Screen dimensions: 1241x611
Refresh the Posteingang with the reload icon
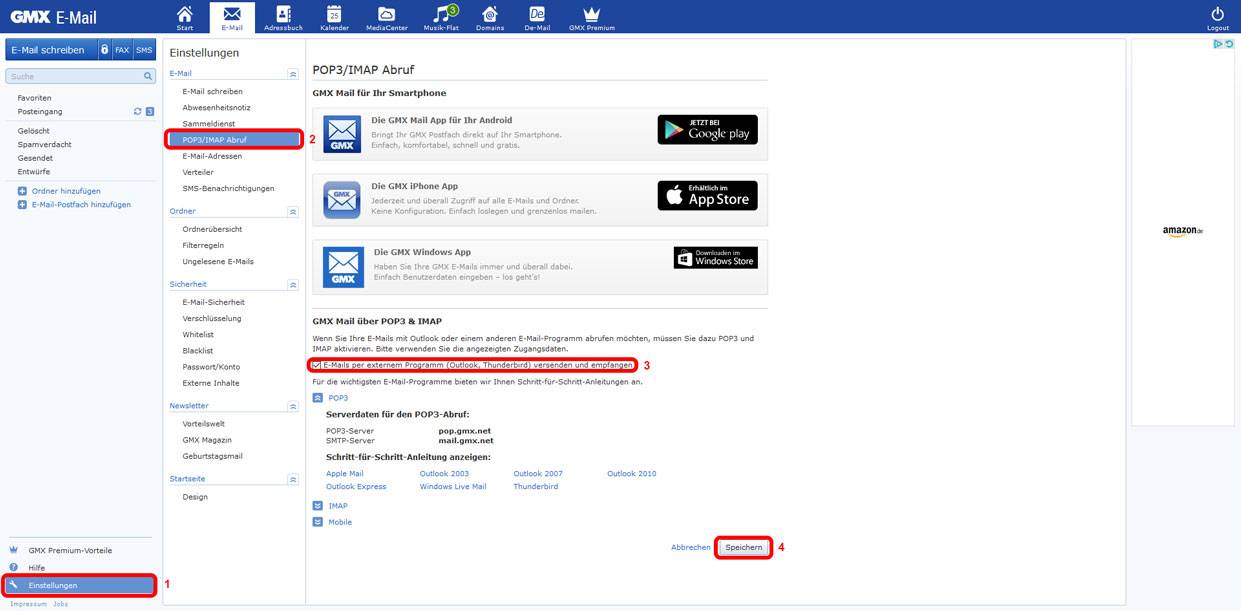coord(138,111)
